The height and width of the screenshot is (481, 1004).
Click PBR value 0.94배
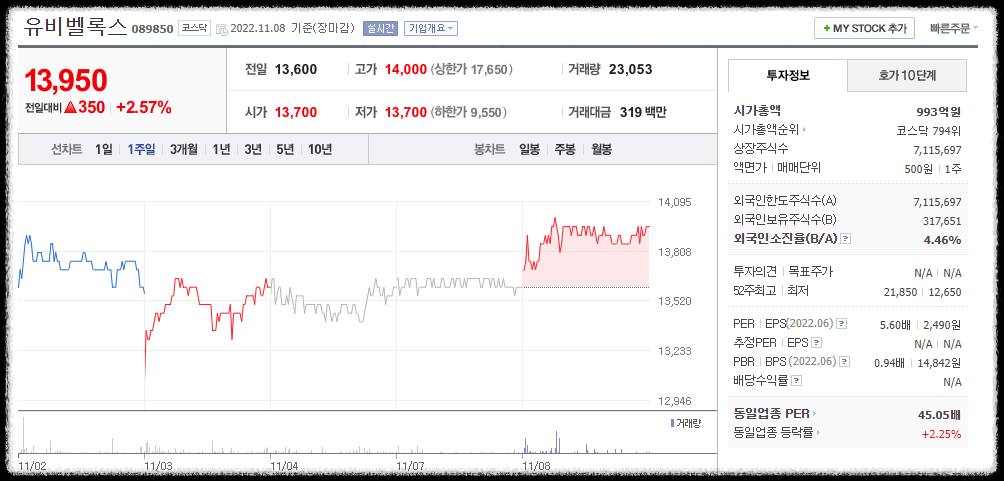pos(889,363)
